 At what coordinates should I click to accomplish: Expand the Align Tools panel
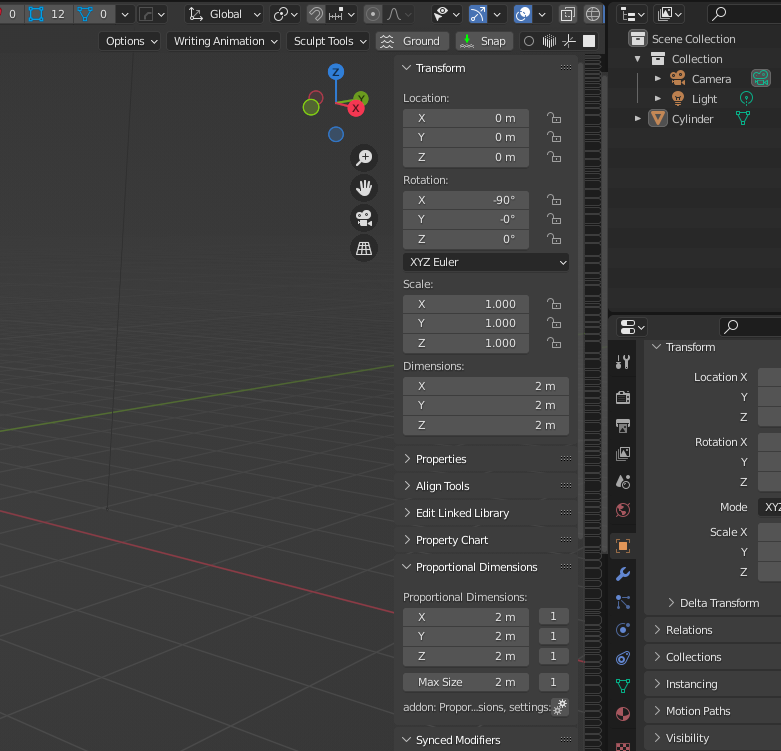442,486
